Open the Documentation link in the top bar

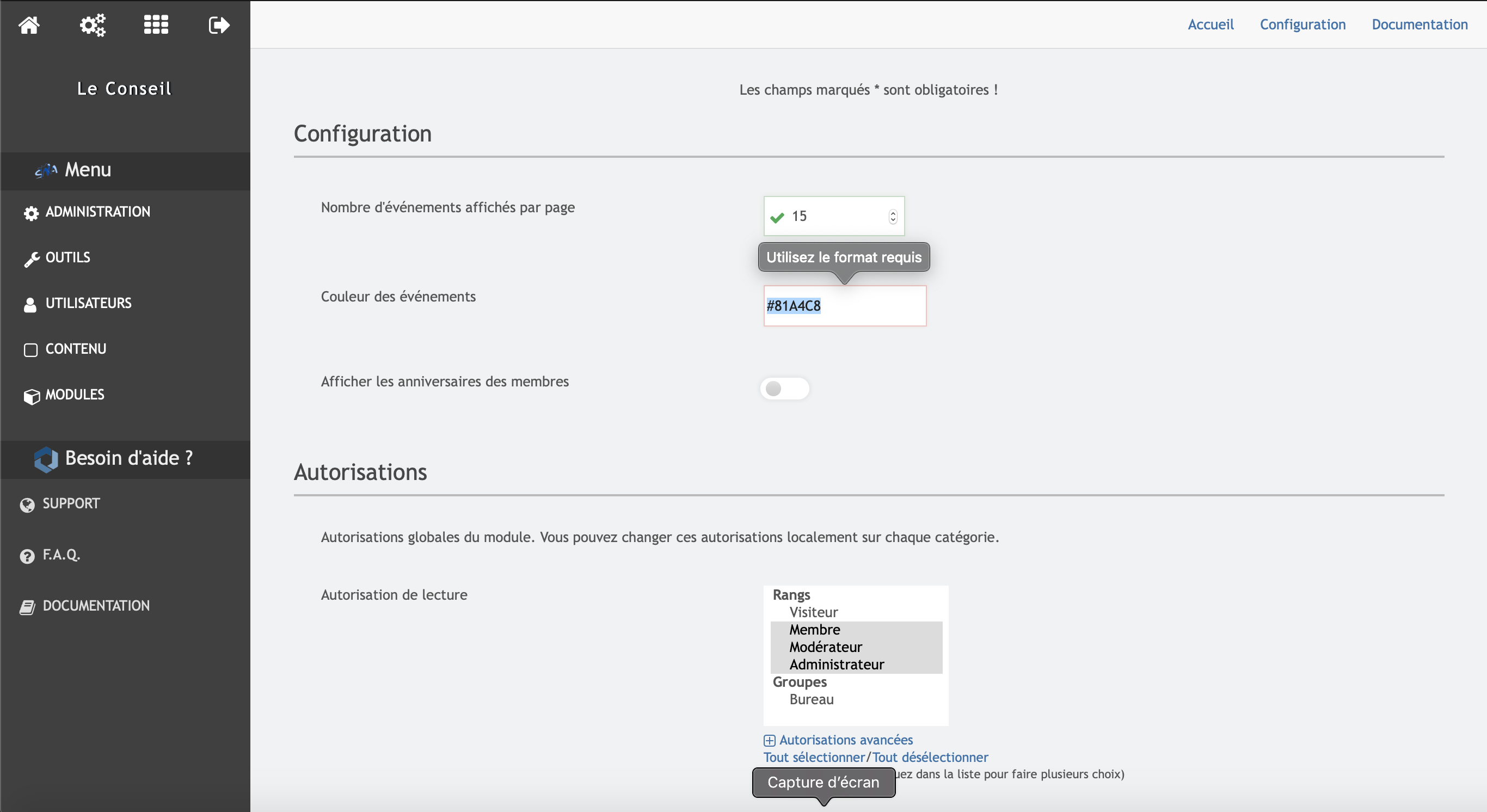tap(1420, 24)
